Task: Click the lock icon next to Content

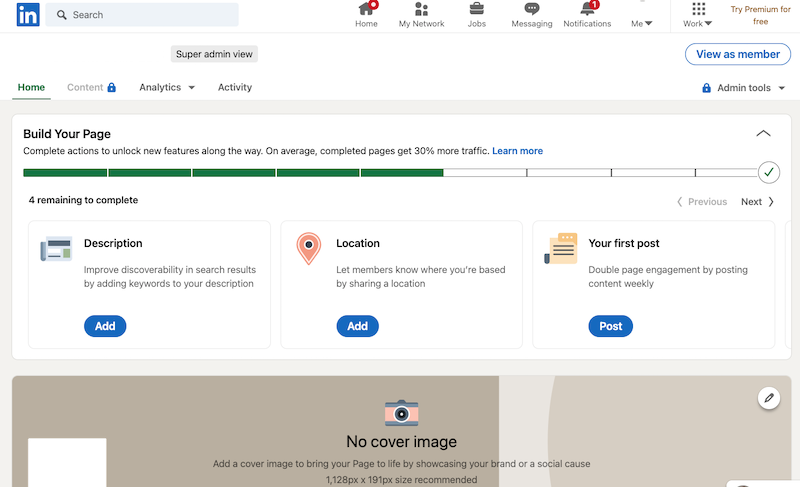Action: pos(112,87)
